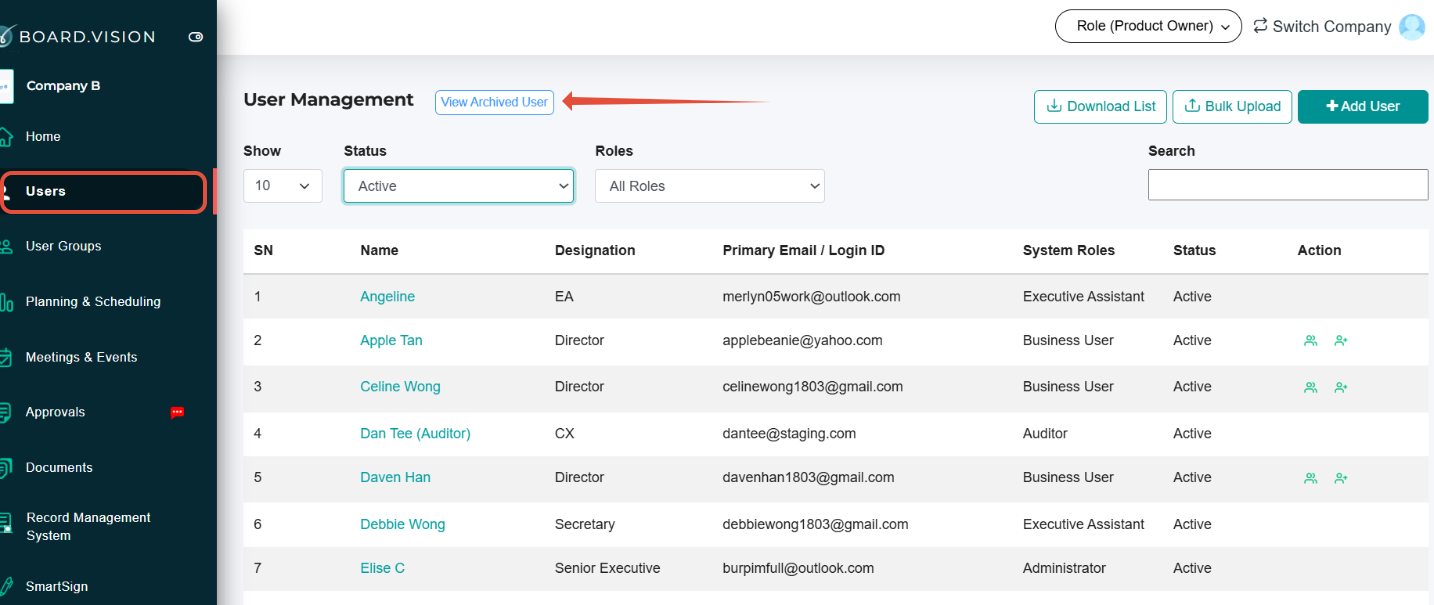This screenshot has width=1434, height=605.
Task: Open the All Roles dropdown
Action: [x=710, y=186]
